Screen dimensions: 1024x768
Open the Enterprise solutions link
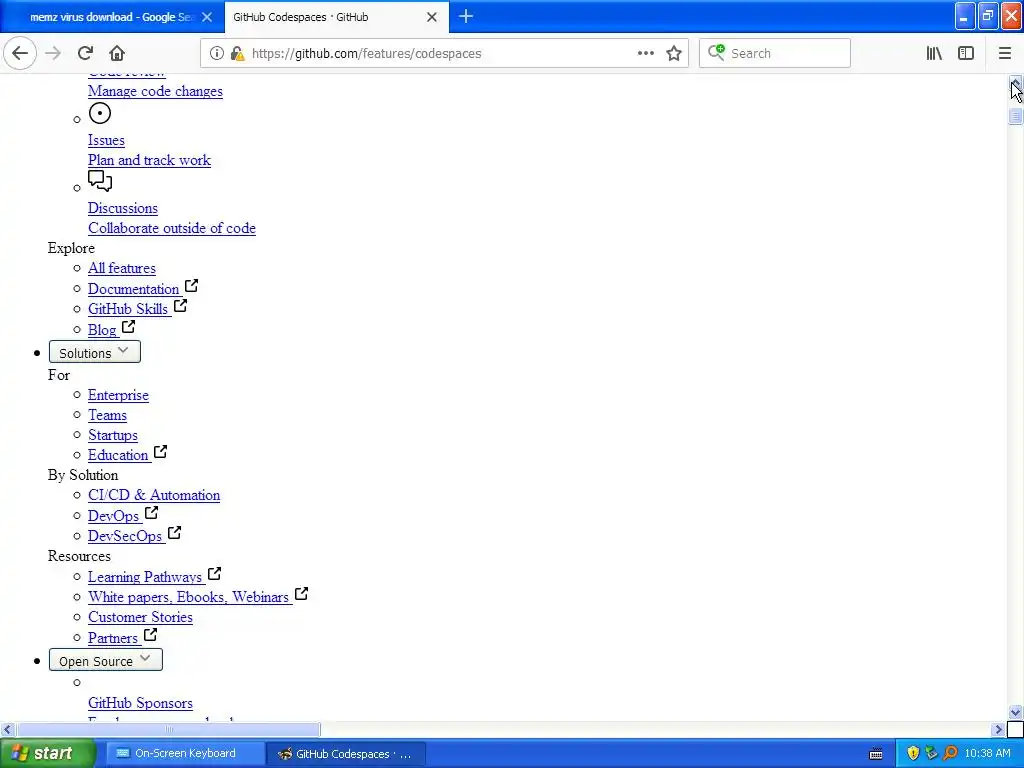pos(118,396)
